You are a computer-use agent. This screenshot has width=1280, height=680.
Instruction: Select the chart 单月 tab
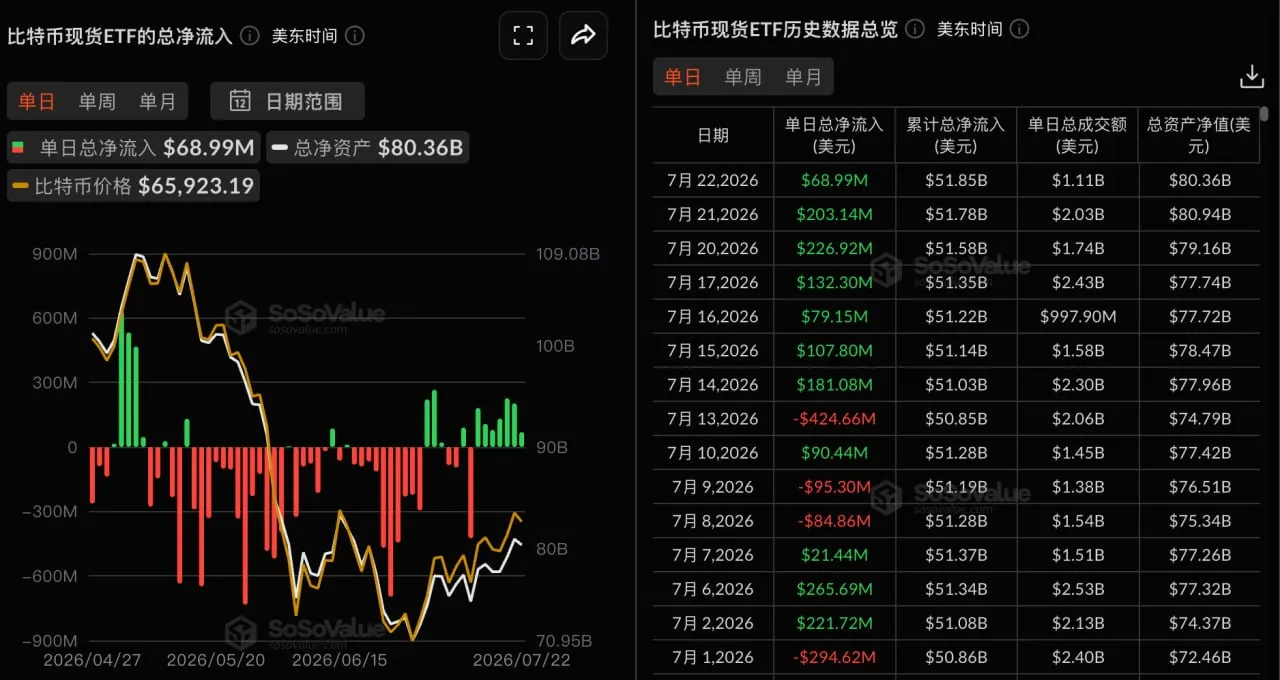point(157,101)
